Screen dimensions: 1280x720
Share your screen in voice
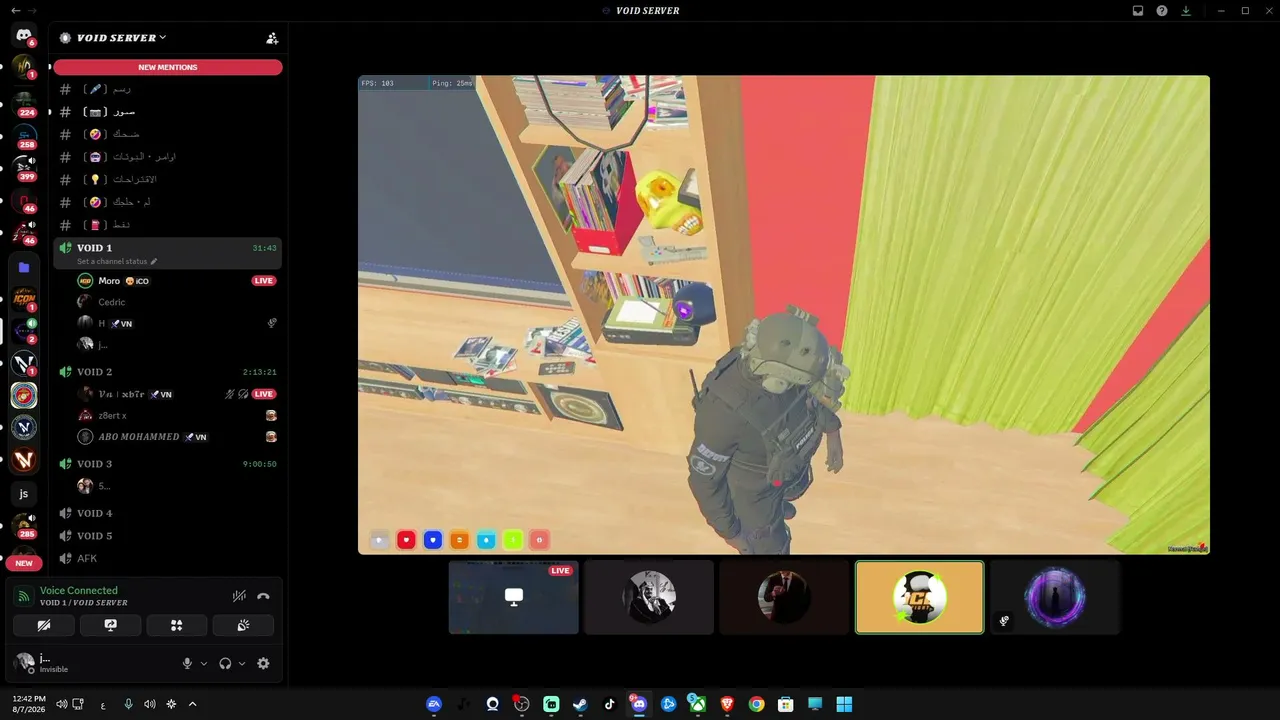(x=110, y=625)
